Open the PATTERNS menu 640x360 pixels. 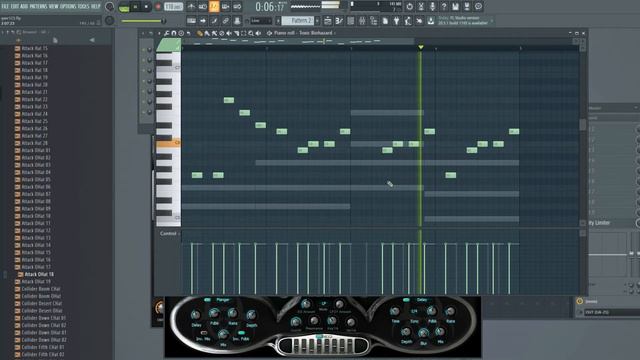tap(38, 7)
